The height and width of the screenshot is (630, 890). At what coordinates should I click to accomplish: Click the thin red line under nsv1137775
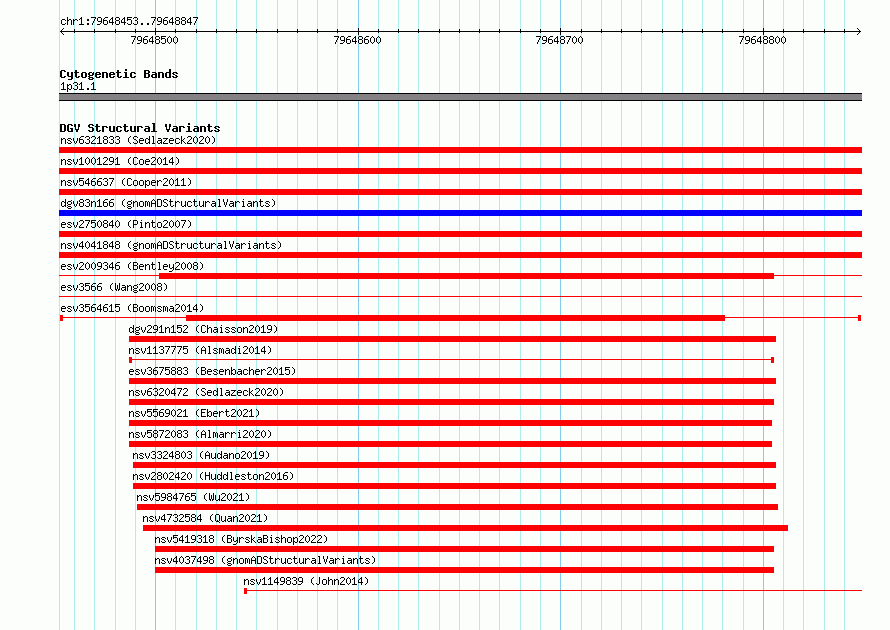click(451, 360)
